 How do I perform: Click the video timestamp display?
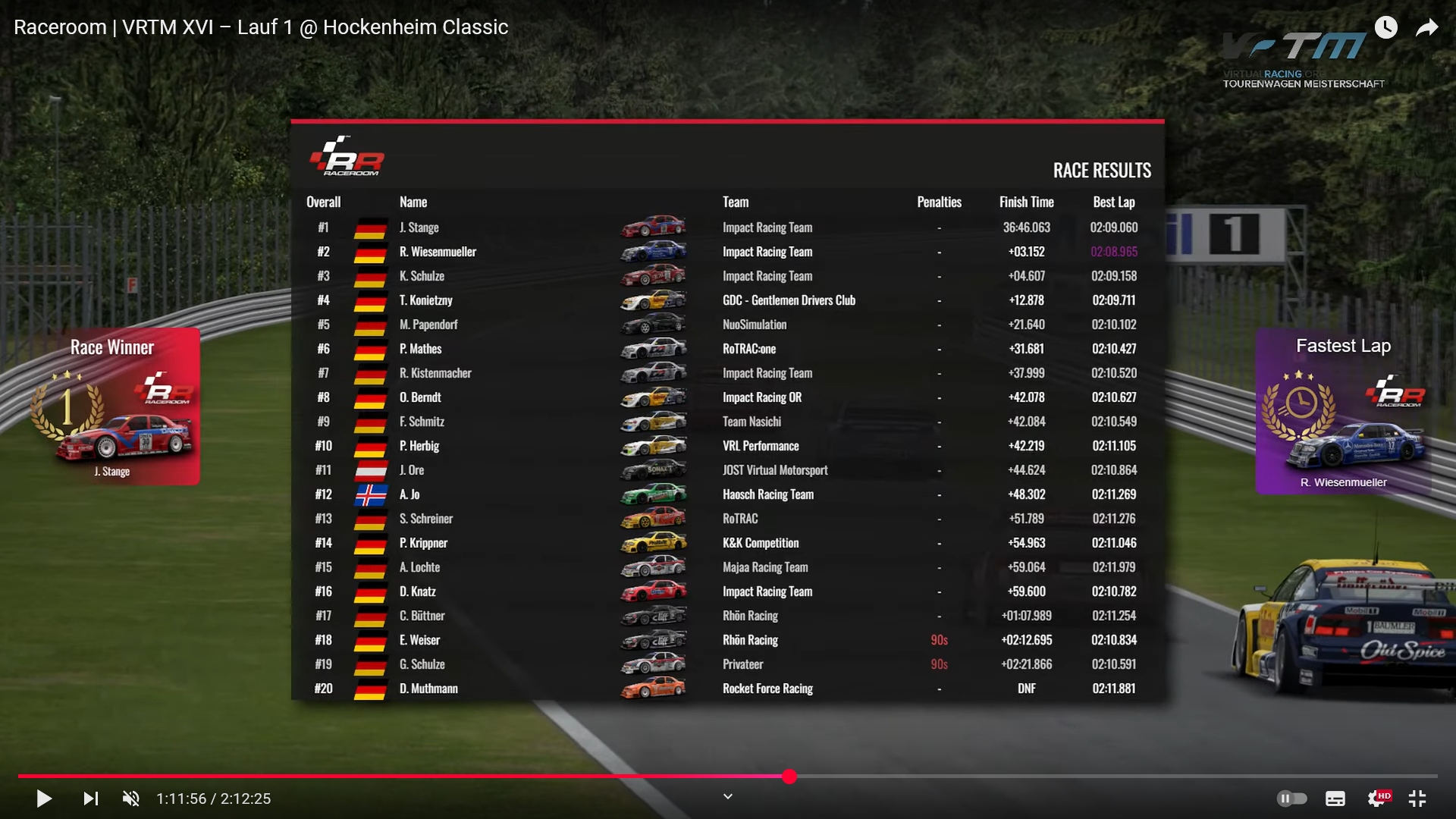[x=213, y=799]
